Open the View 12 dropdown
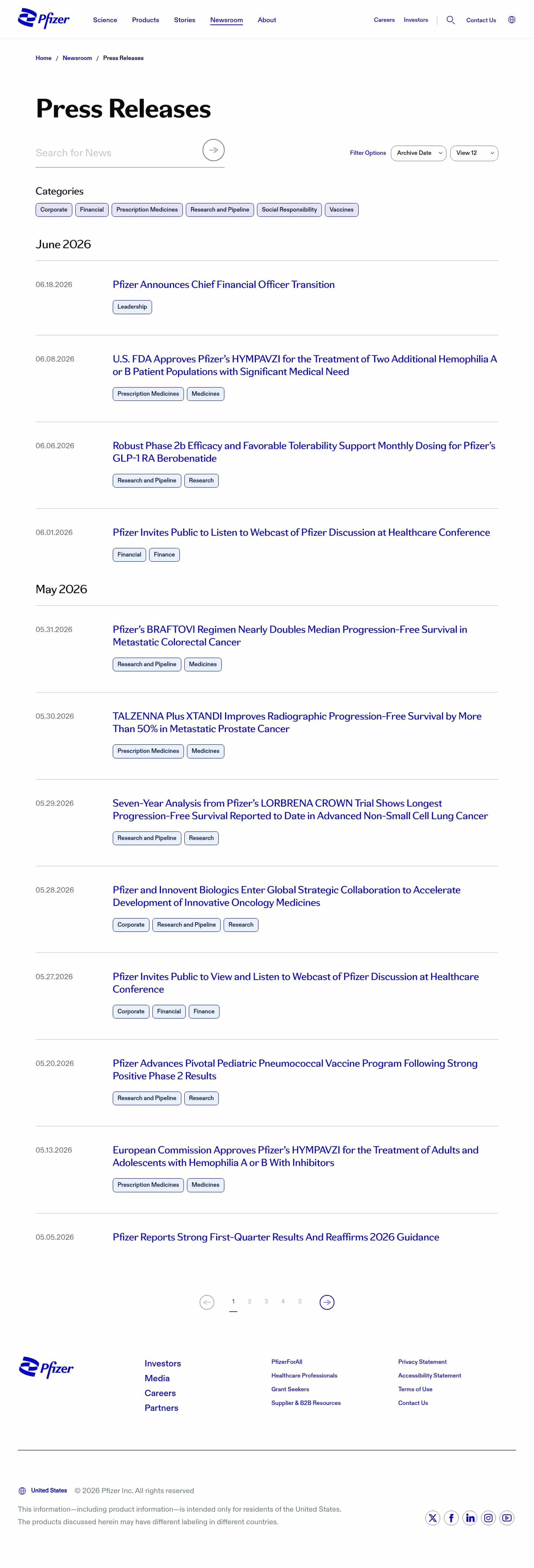This screenshot has width=534, height=1568. click(x=474, y=153)
